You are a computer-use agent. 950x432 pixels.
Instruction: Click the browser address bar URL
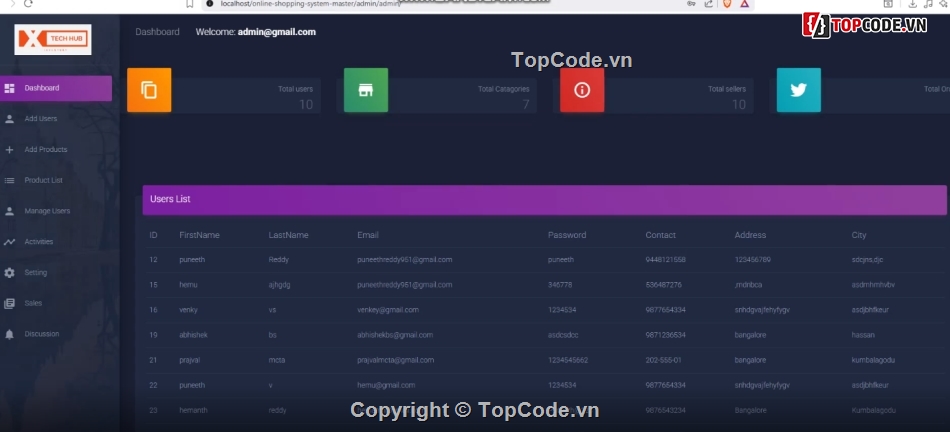pos(310,4)
